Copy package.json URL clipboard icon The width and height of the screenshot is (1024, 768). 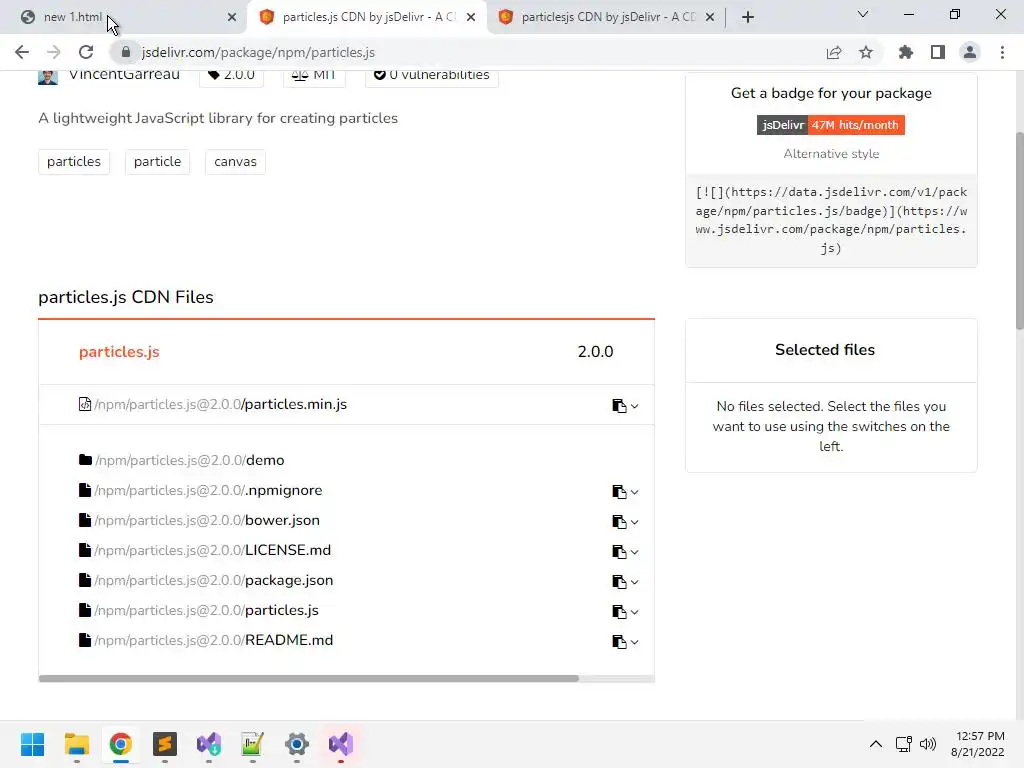619,582
